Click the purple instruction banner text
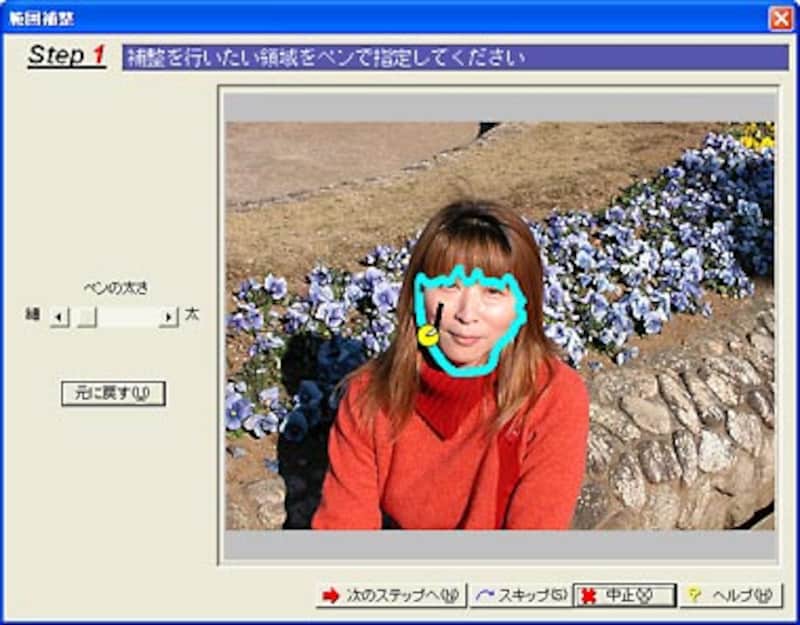 (x=325, y=57)
